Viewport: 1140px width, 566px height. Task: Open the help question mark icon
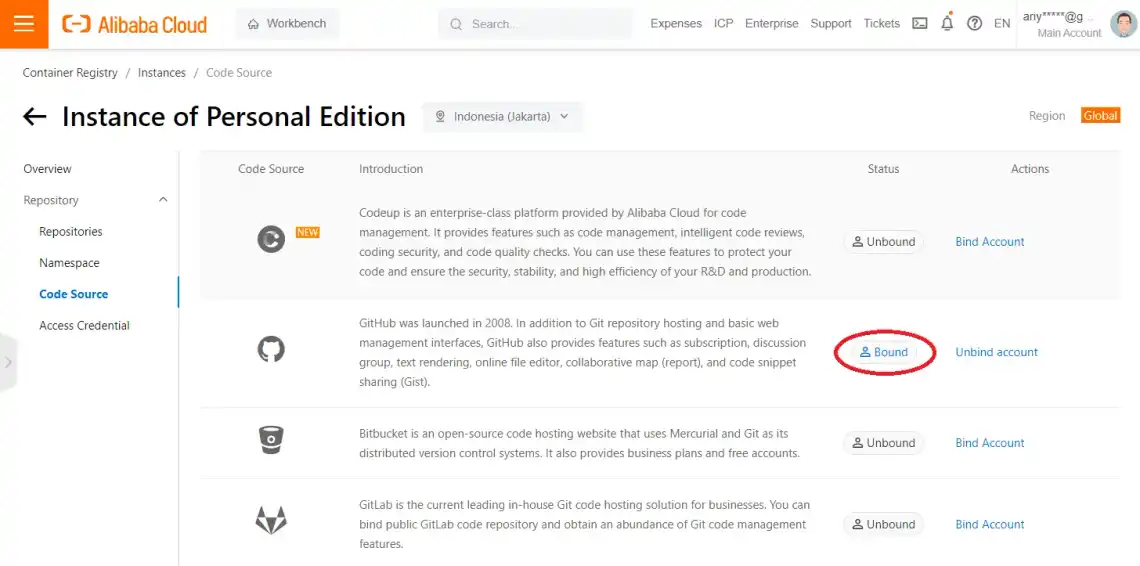[x=974, y=23]
